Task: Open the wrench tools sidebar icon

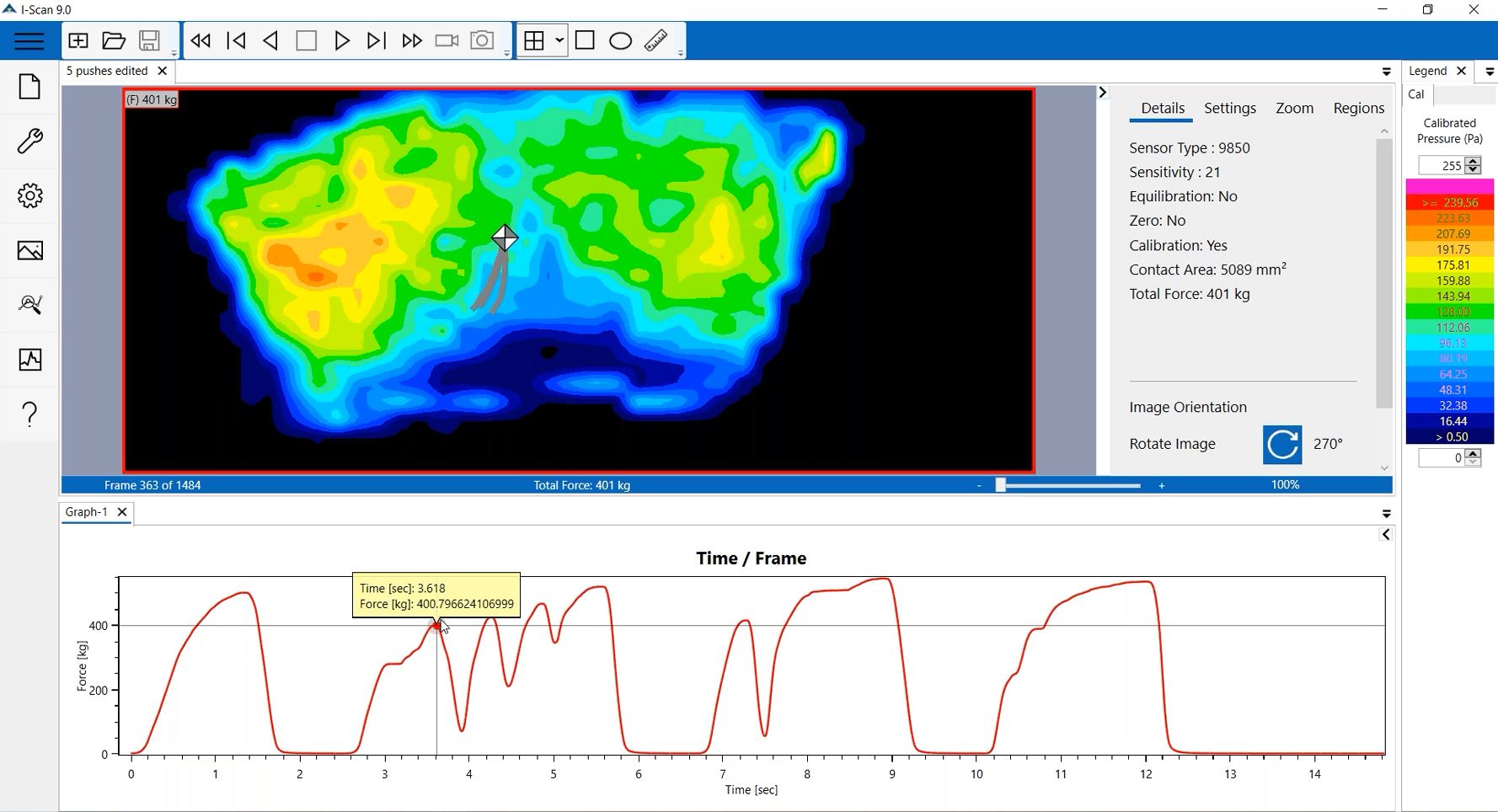Action: [29, 141]
